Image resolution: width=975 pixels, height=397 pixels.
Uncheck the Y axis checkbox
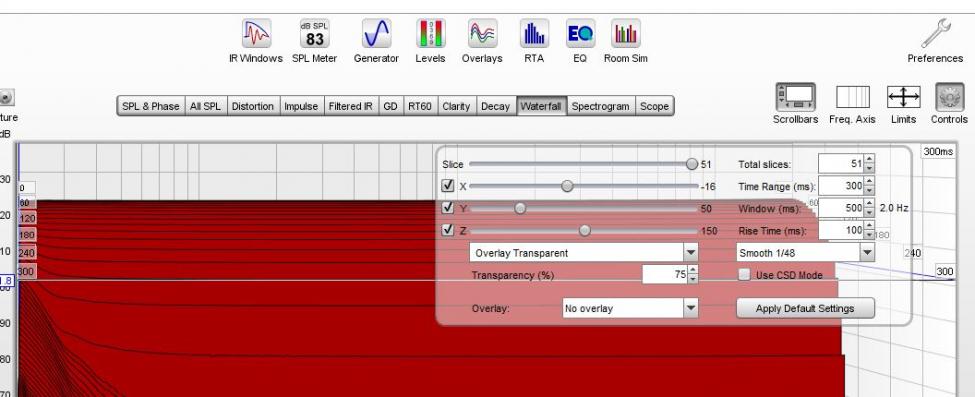(x=448, y=208)
